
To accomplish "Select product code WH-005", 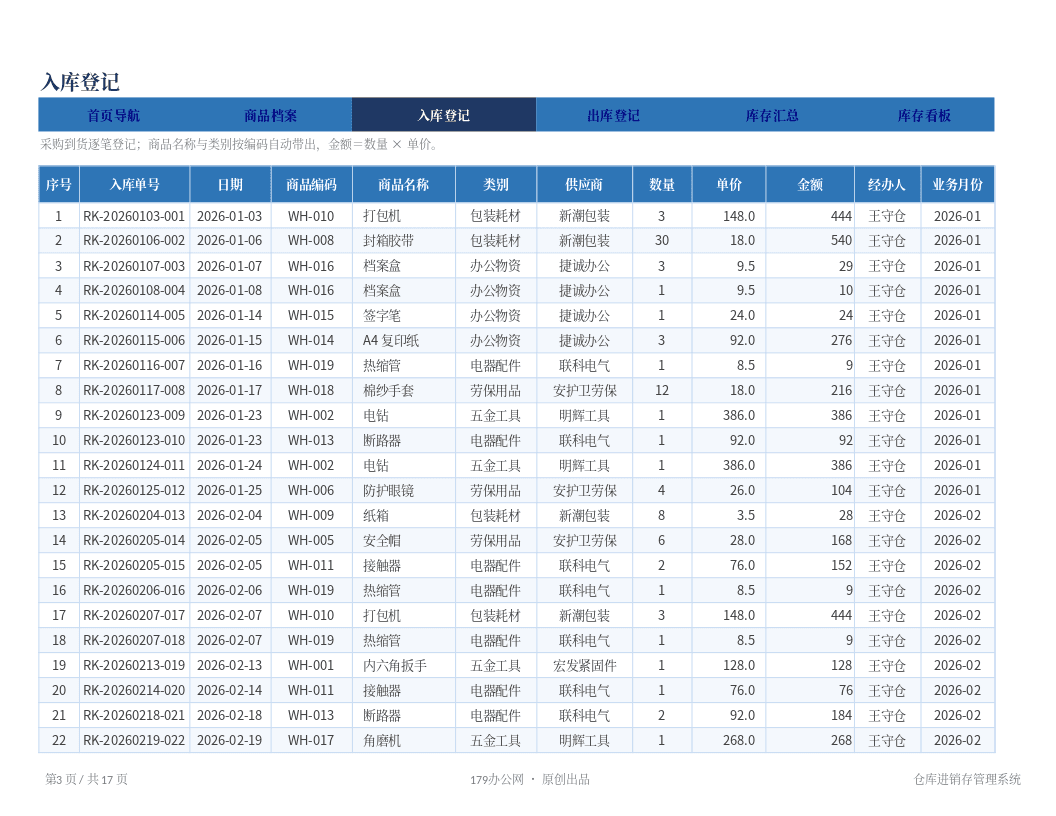I will (x=311, y=541).
